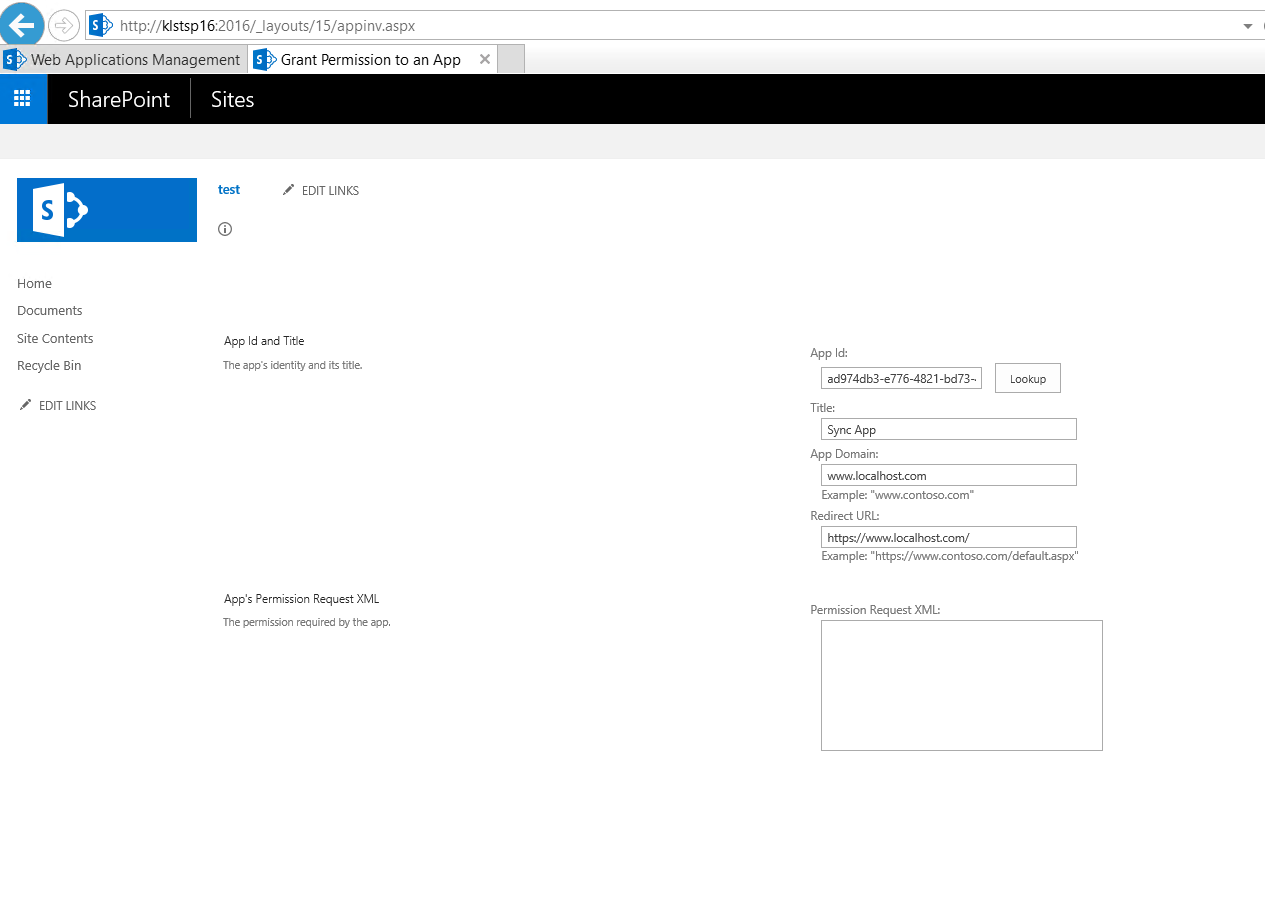
Task: Focus the App Id input field
Action: [902, 378]
